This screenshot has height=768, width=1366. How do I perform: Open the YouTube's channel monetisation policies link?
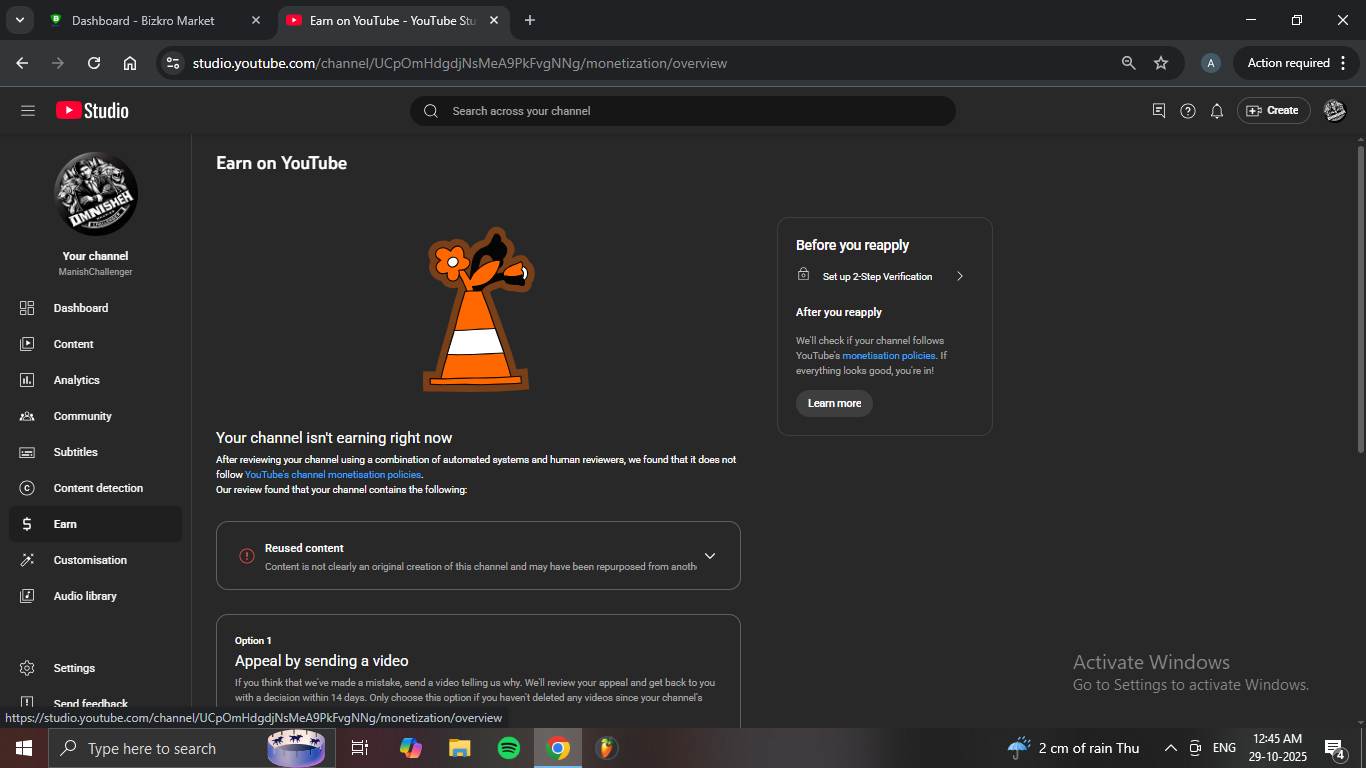point(332,475)
